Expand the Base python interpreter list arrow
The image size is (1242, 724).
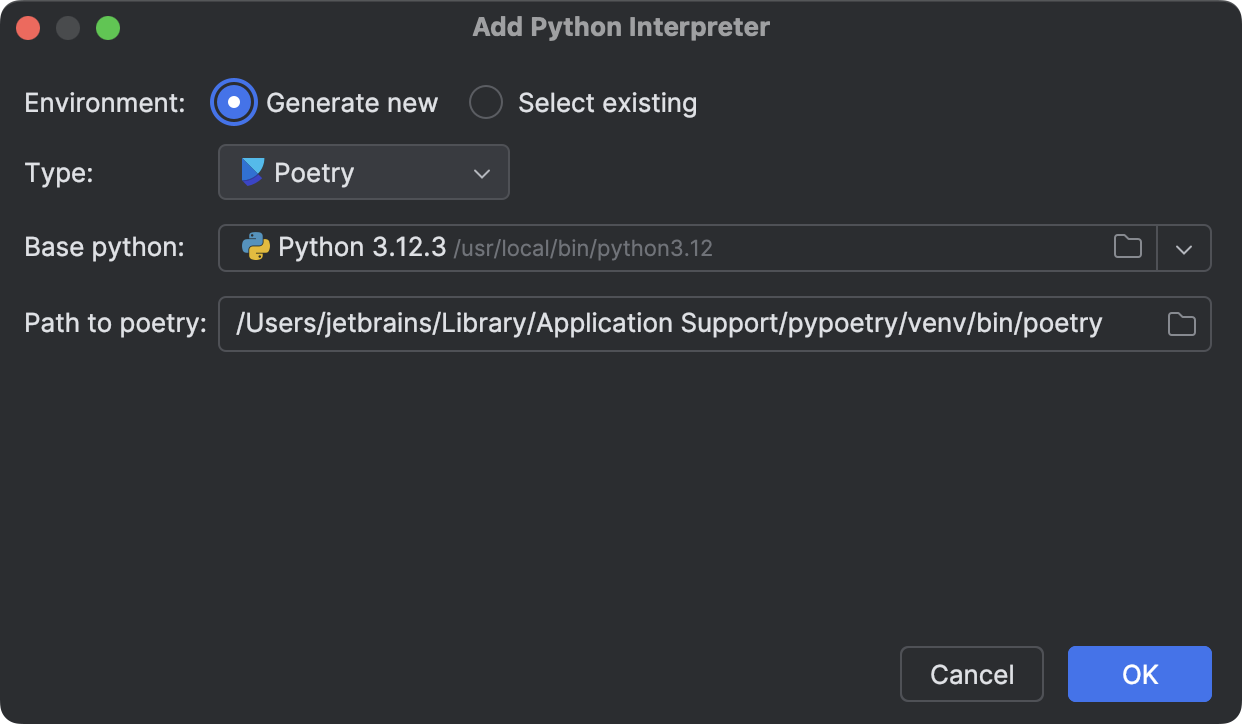[x=1184, y=249]
